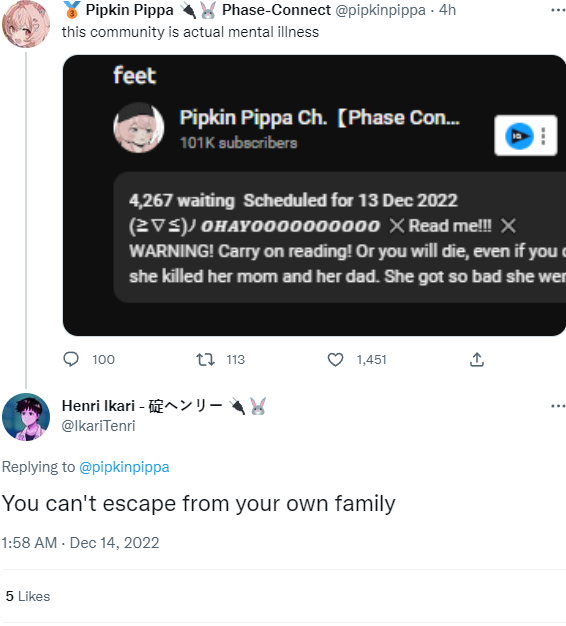This screenshot has width=566, height=626.
Task: Click the 113 retweets count
Action: point(236,360)
